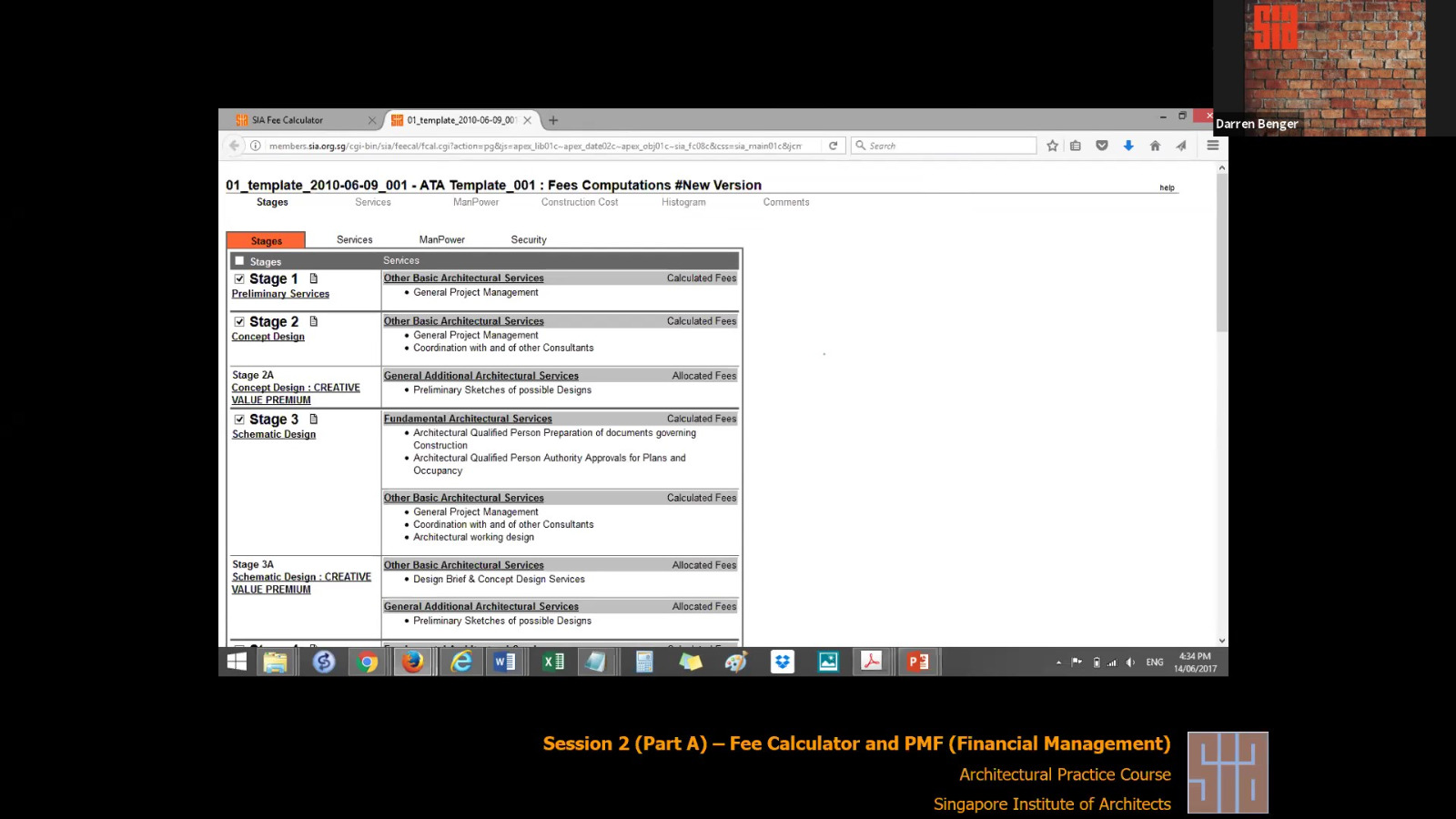
Task: Open the taskbar clock and date
Action: (x=1195, y=662)
